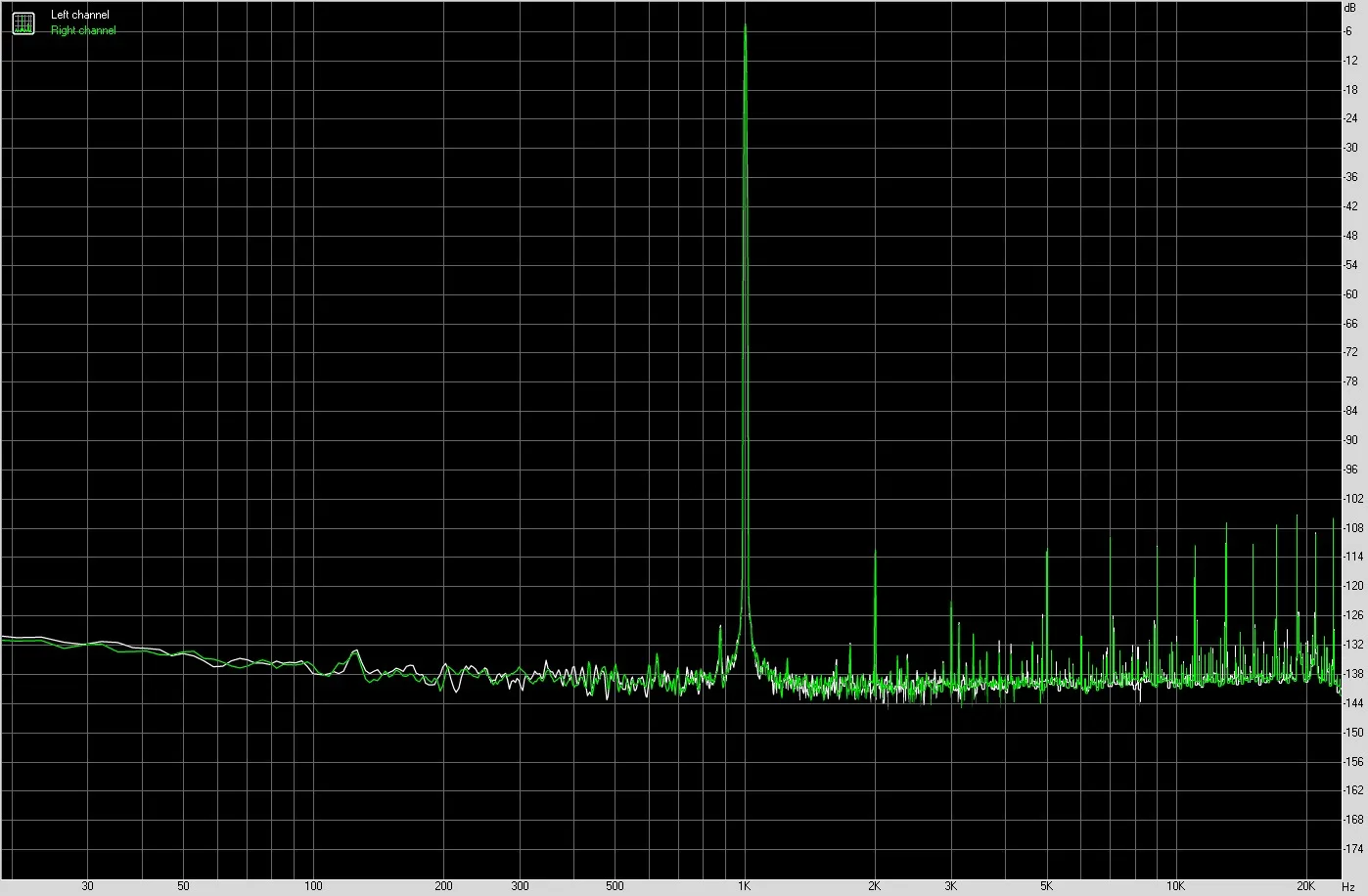Click the dB unit label
This screenshot has width=1368, height=896.
point(1350,7)
